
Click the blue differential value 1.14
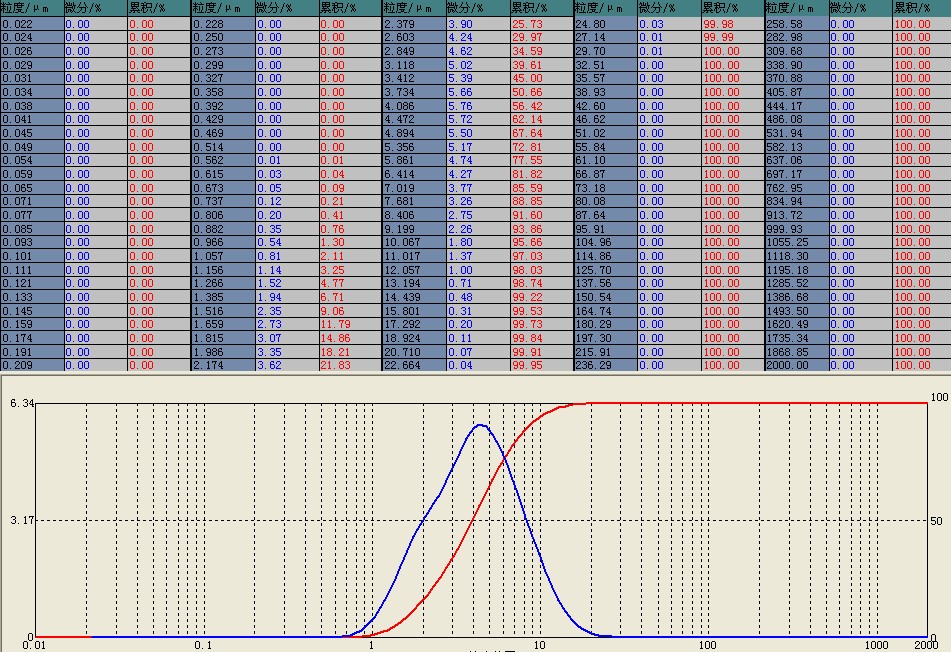click(x=269, y=270)
